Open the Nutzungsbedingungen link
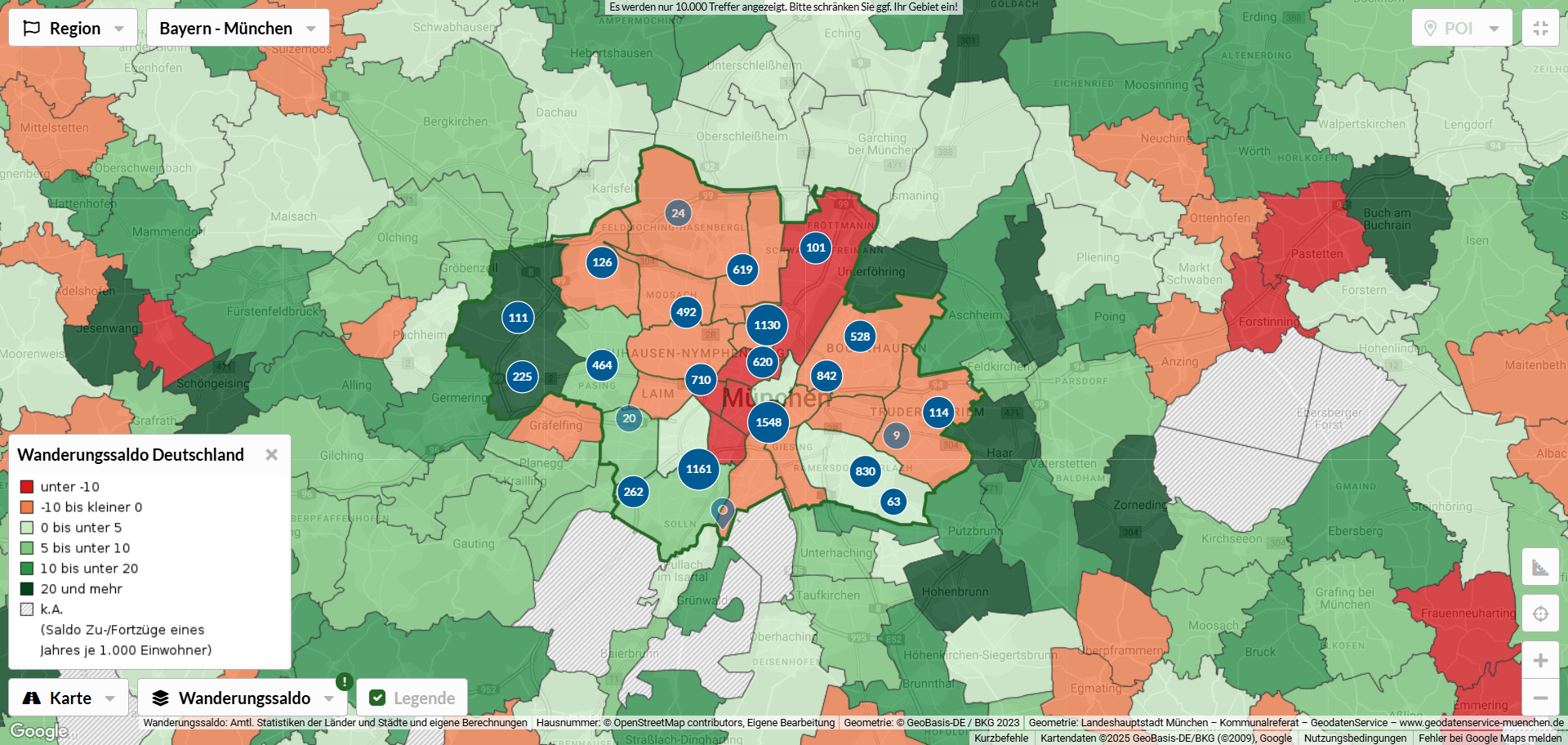 coord(1356,738)
